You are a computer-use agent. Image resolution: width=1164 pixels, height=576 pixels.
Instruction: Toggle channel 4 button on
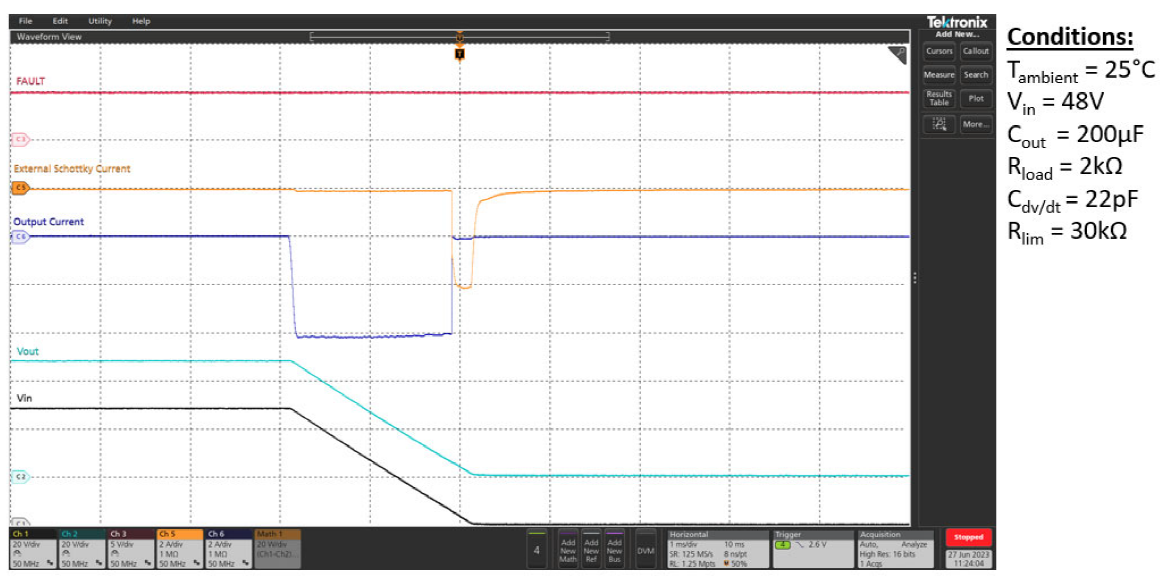click(536, 550)
